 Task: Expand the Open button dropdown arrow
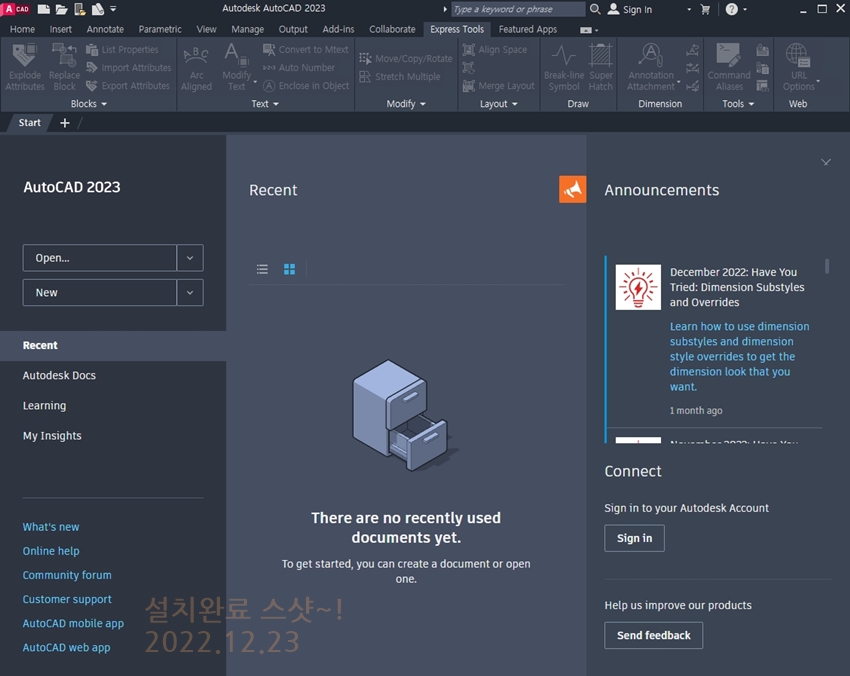pos(190,258)
